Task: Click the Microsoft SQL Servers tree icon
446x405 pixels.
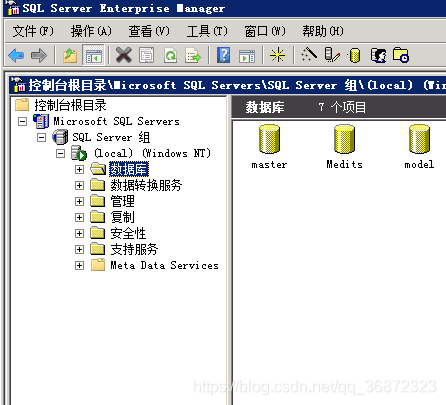Action: tap(41, 121)
